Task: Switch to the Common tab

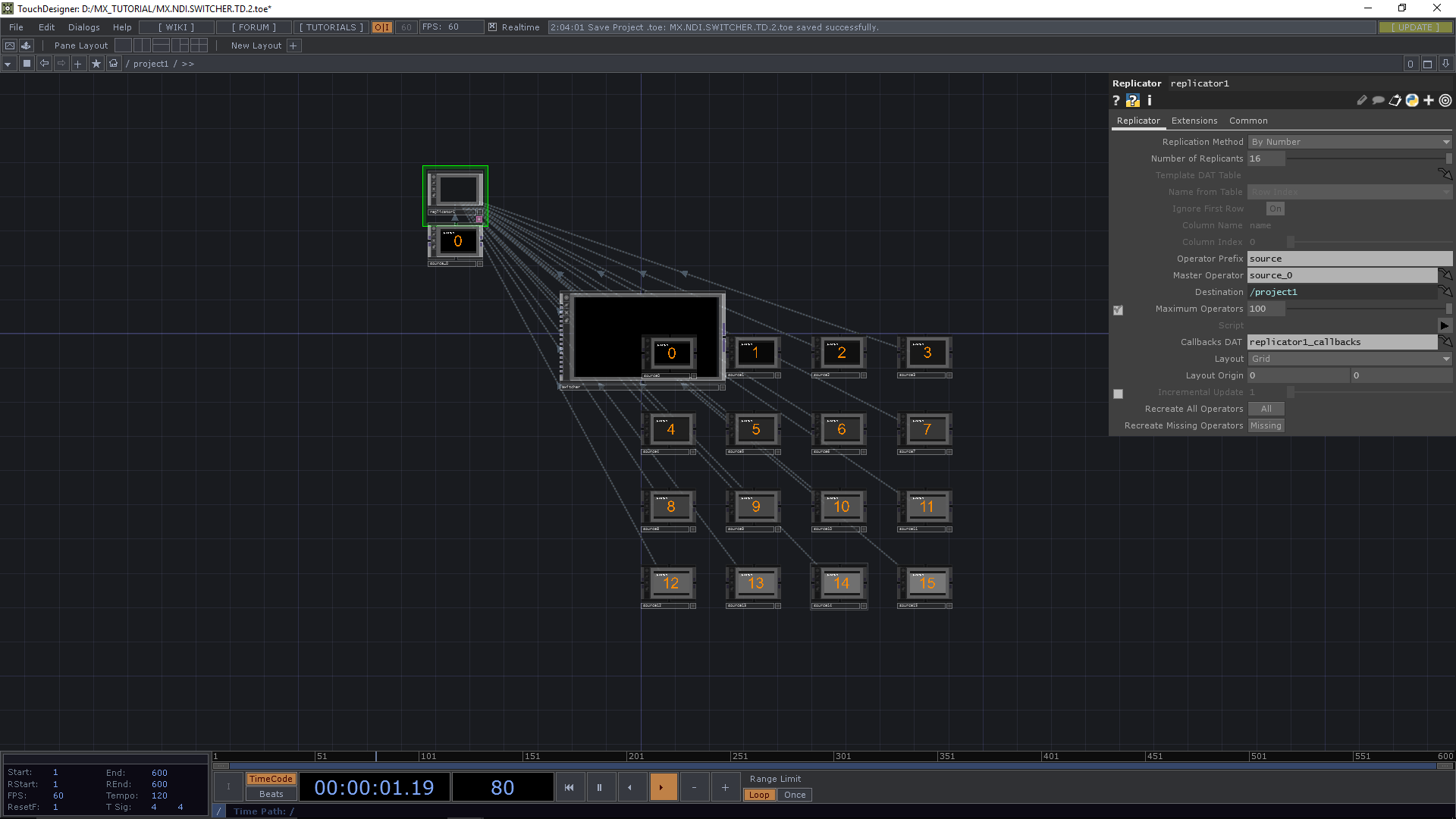Action: [x=1248, y=121]
